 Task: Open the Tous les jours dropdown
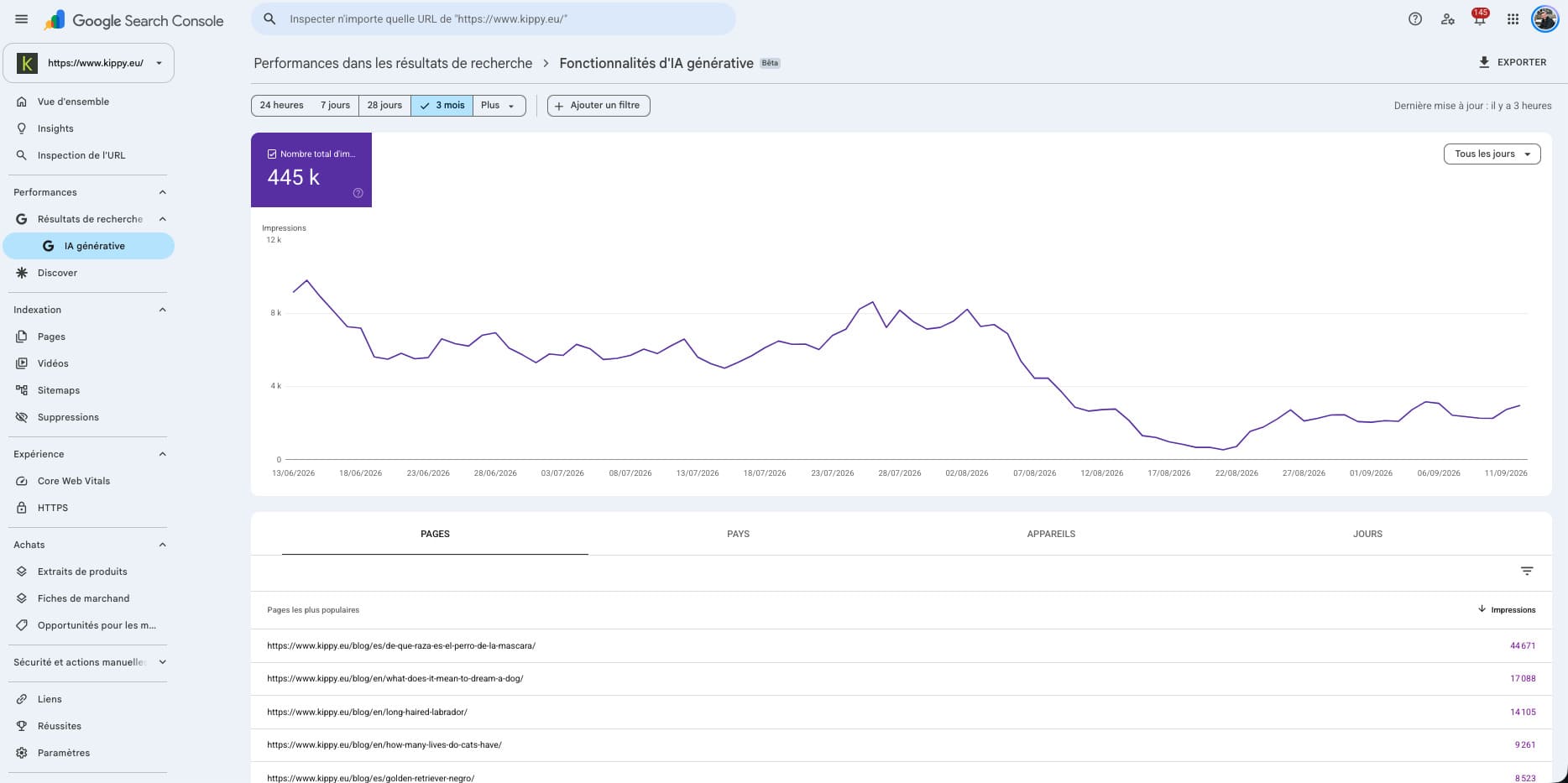pos(1492,154)
